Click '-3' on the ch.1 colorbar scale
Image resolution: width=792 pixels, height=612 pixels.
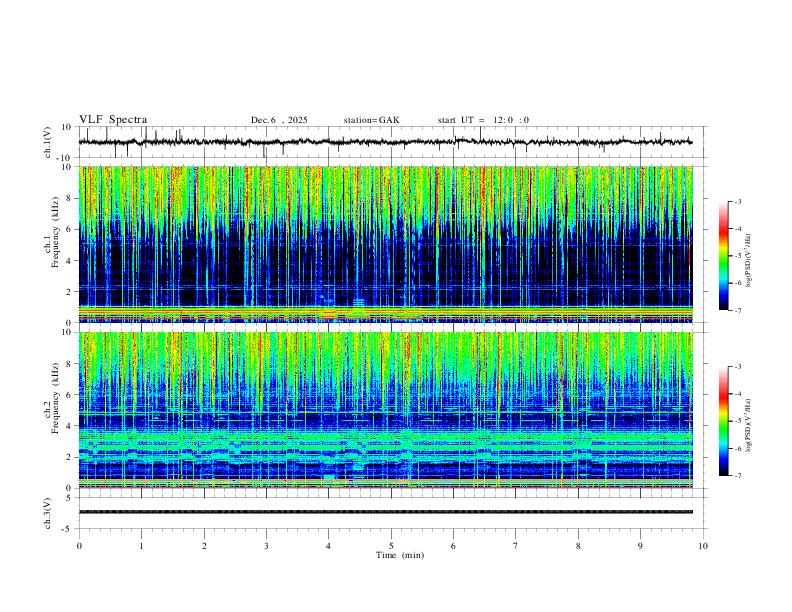pyautogui.click(x=737, y=201)
